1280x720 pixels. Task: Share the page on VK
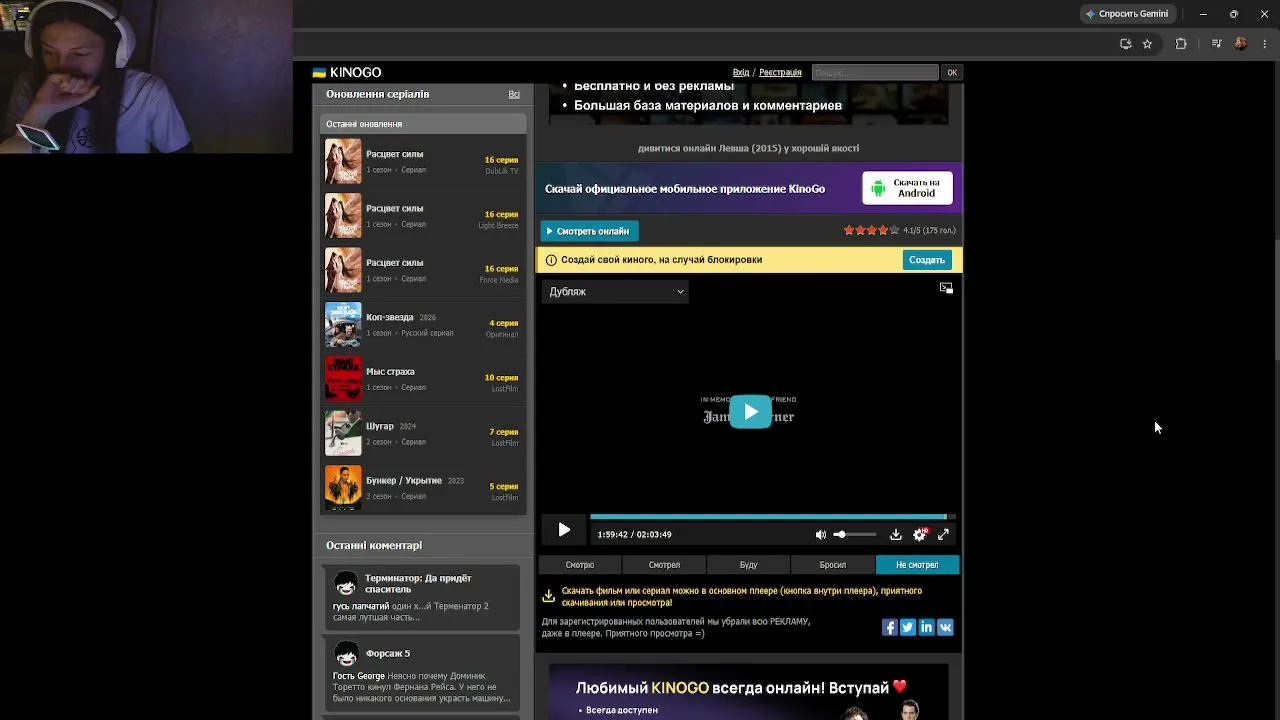[945, 627]
